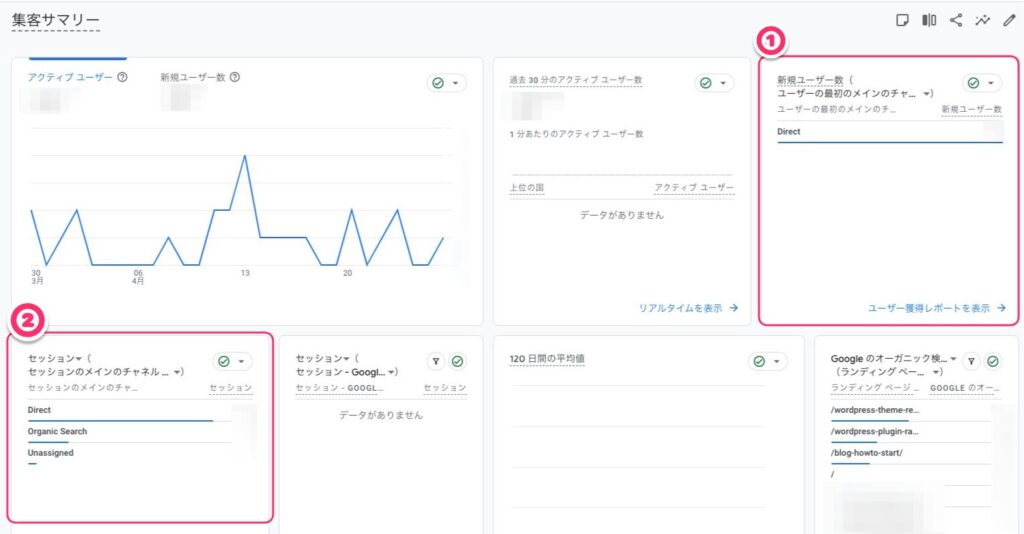The height and width of the screenshot is (534, 1024).
Task: Click green check status on セッション - Google card
Action: (x=457, y=362)
